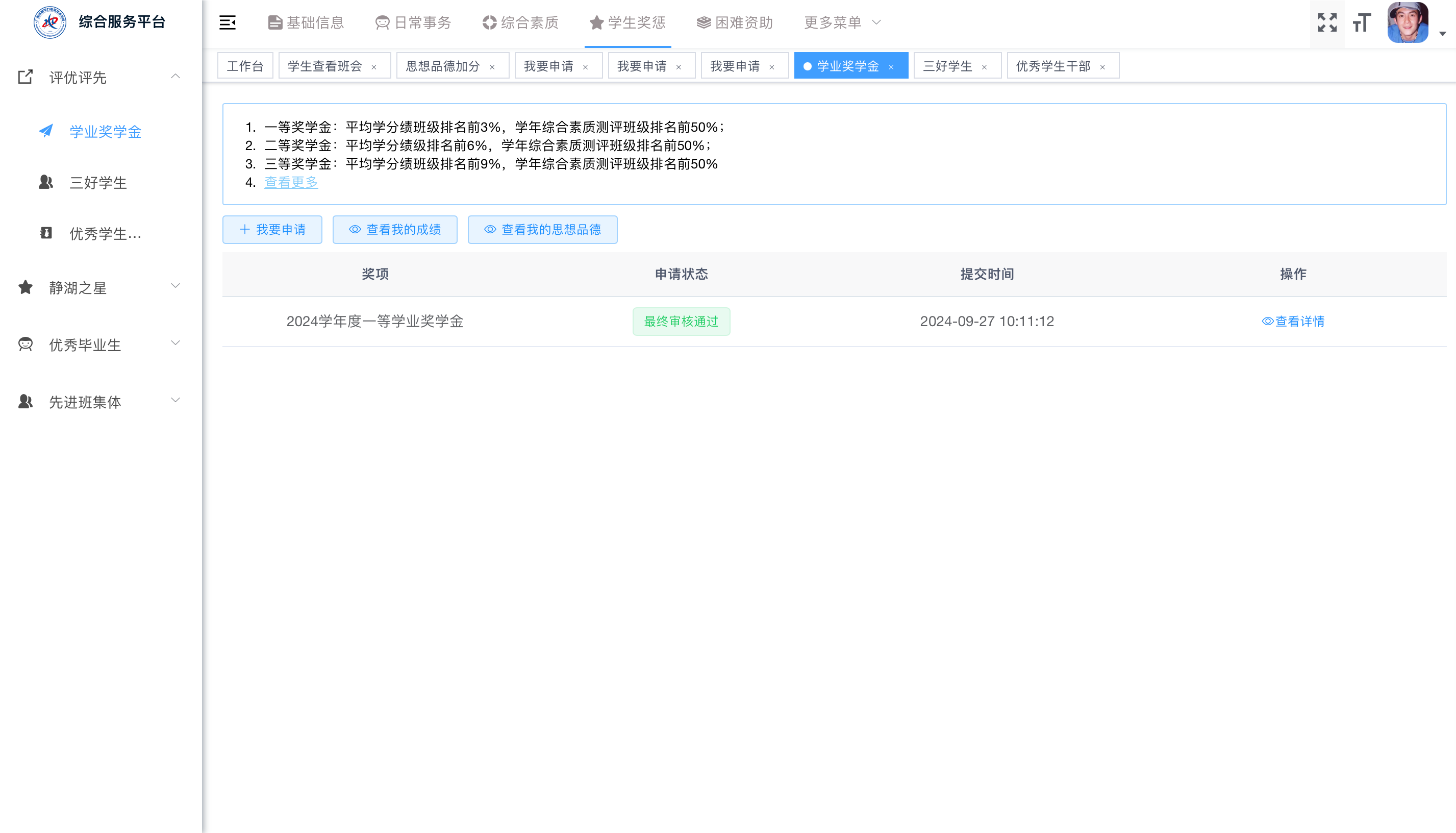Click the 学生奖惩 star icon
The height and width of the screenshot is (833, 1456).
pos(596,23)
